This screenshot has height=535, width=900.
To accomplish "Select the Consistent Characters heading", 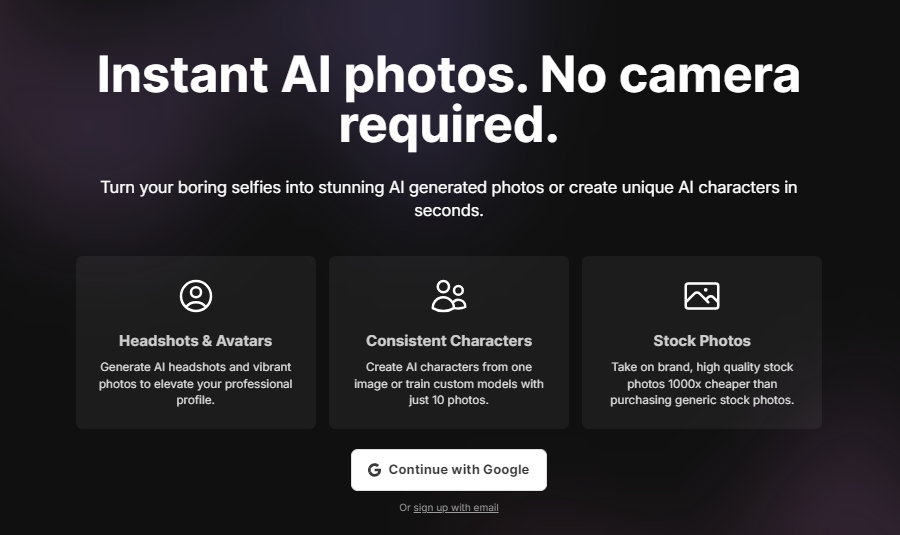I will pos(449,341).
